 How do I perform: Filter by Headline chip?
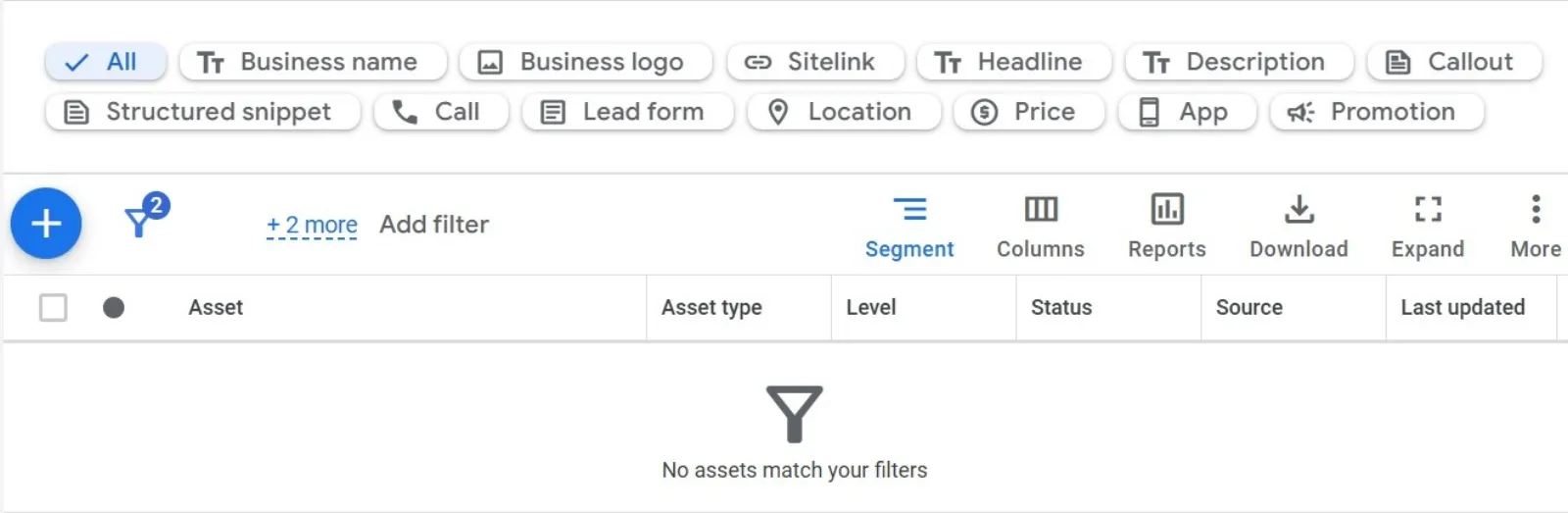(1014, 62)
